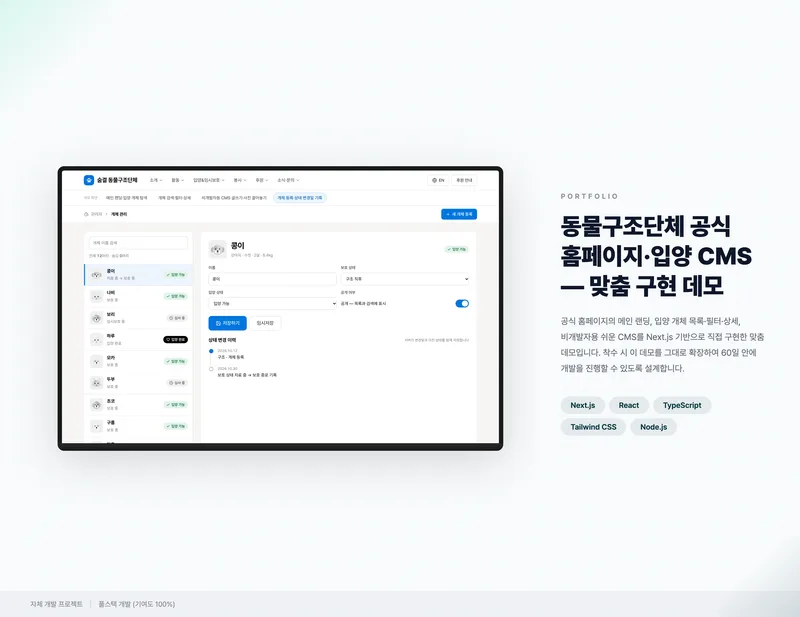This screenshot has width=800, height=617.
Task: Click 나비's avatar in the animal list
Action: [96, 296]
